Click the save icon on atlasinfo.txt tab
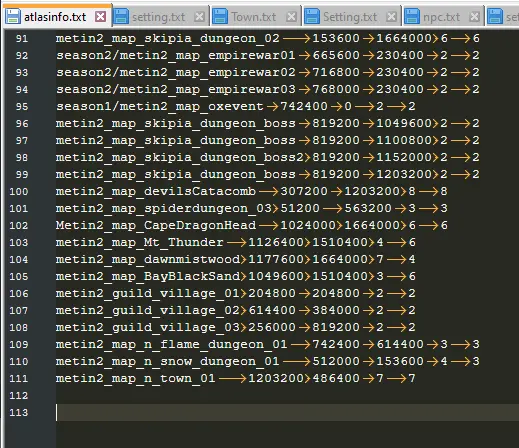Screen dimensions: 519x448 [x=13, y=17]
